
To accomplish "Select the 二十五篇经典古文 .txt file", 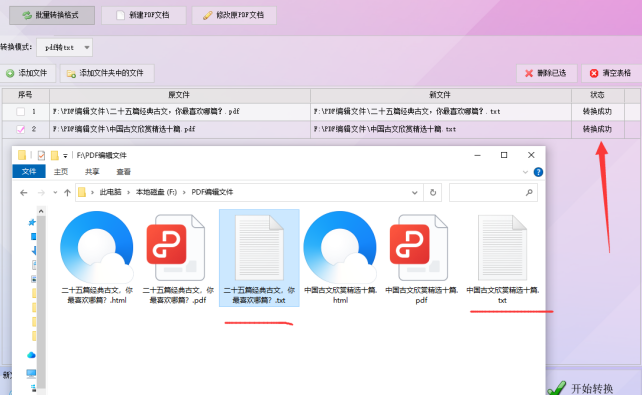I will click(x=259, y=258).
